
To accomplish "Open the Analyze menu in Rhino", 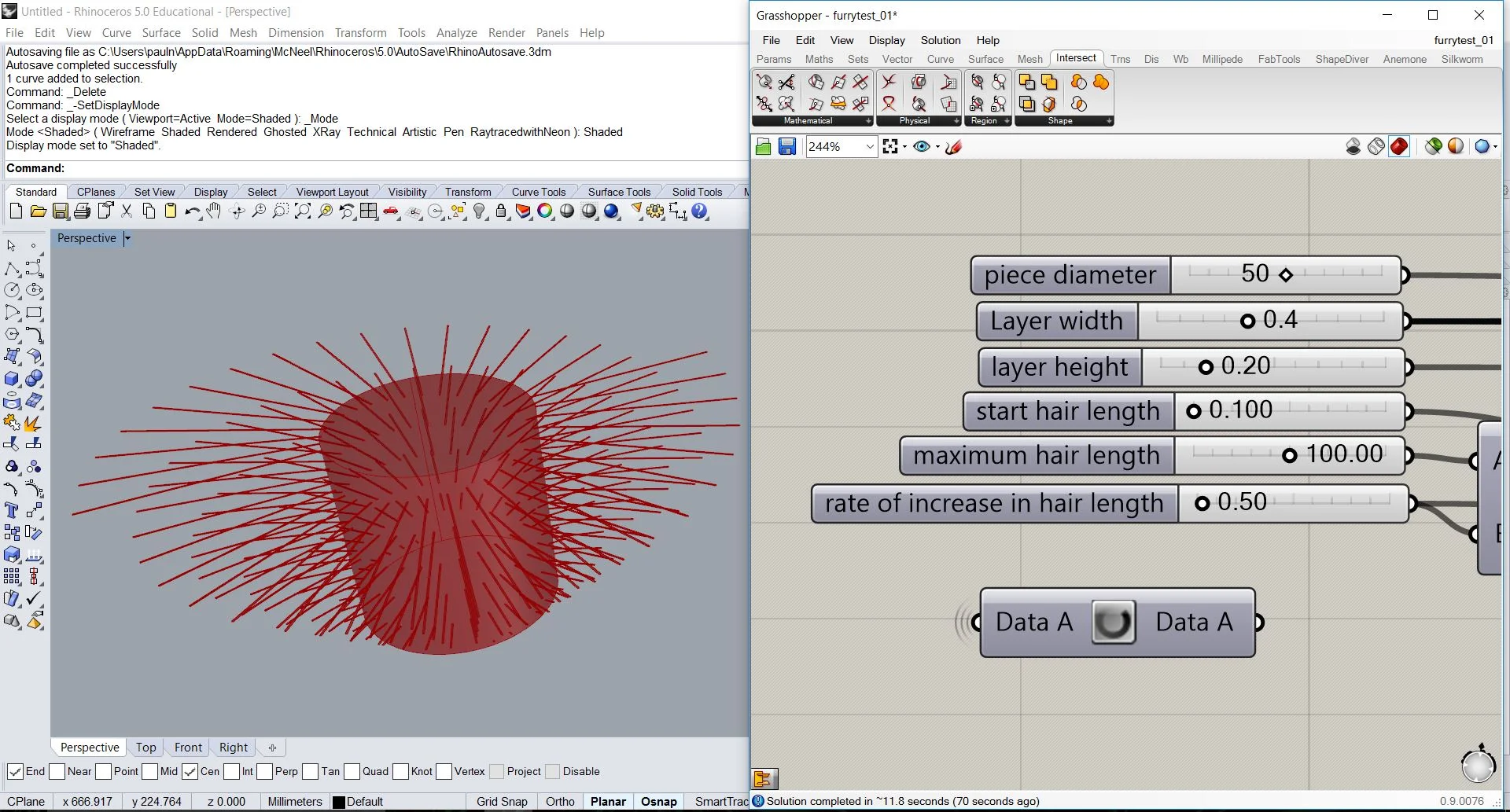I will tap(457, 33).
